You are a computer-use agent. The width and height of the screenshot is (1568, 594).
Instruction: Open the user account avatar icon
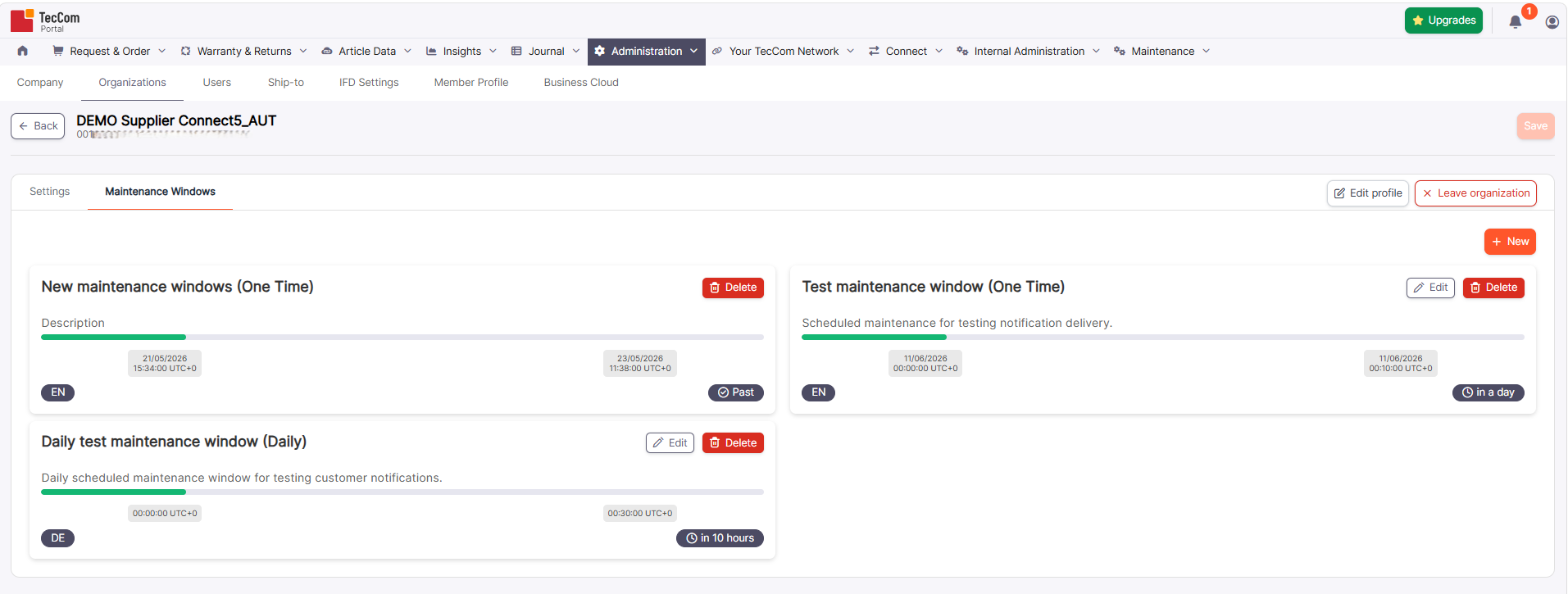(1552, 22)
